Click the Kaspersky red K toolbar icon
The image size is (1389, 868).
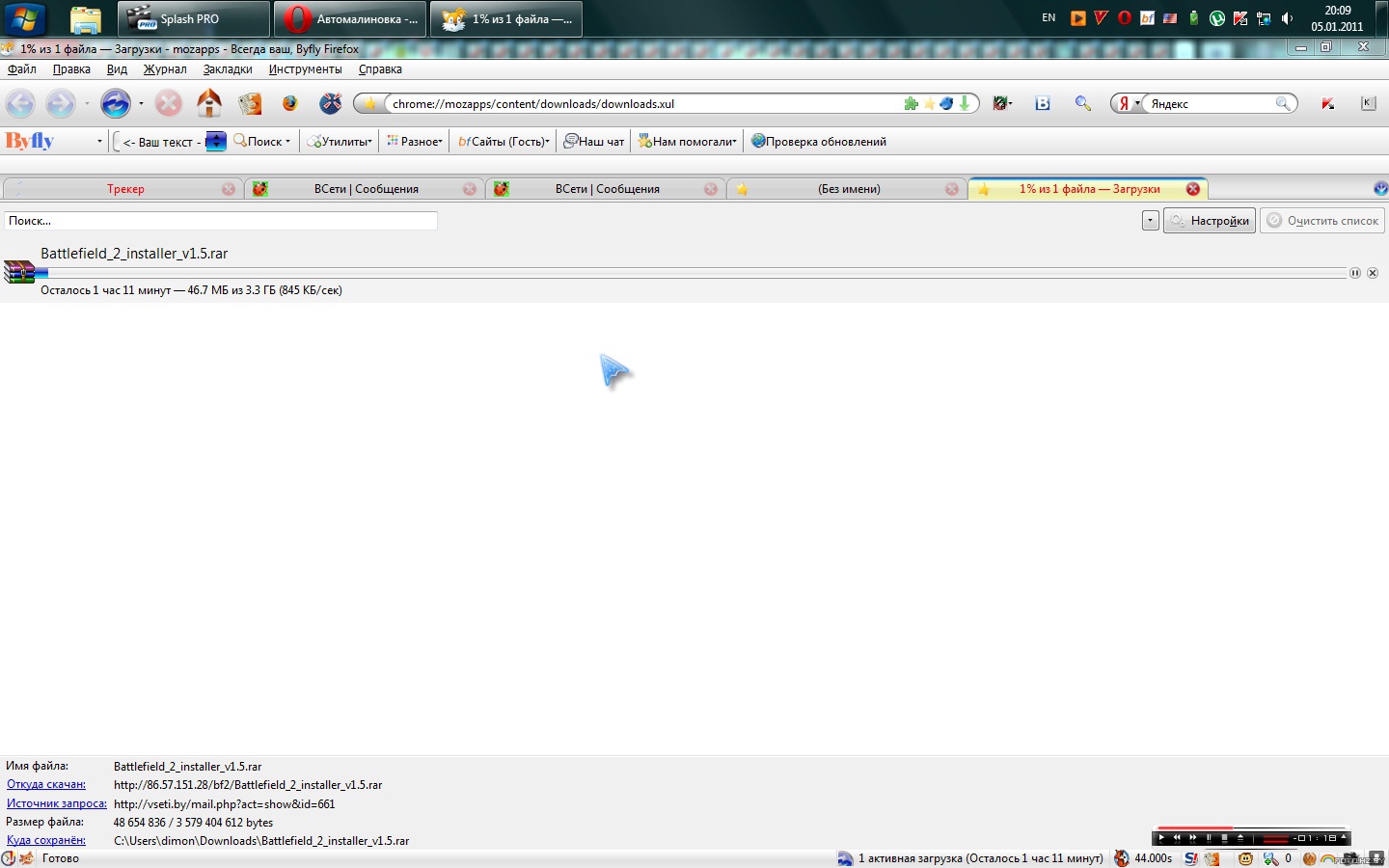click(1328, 103)
